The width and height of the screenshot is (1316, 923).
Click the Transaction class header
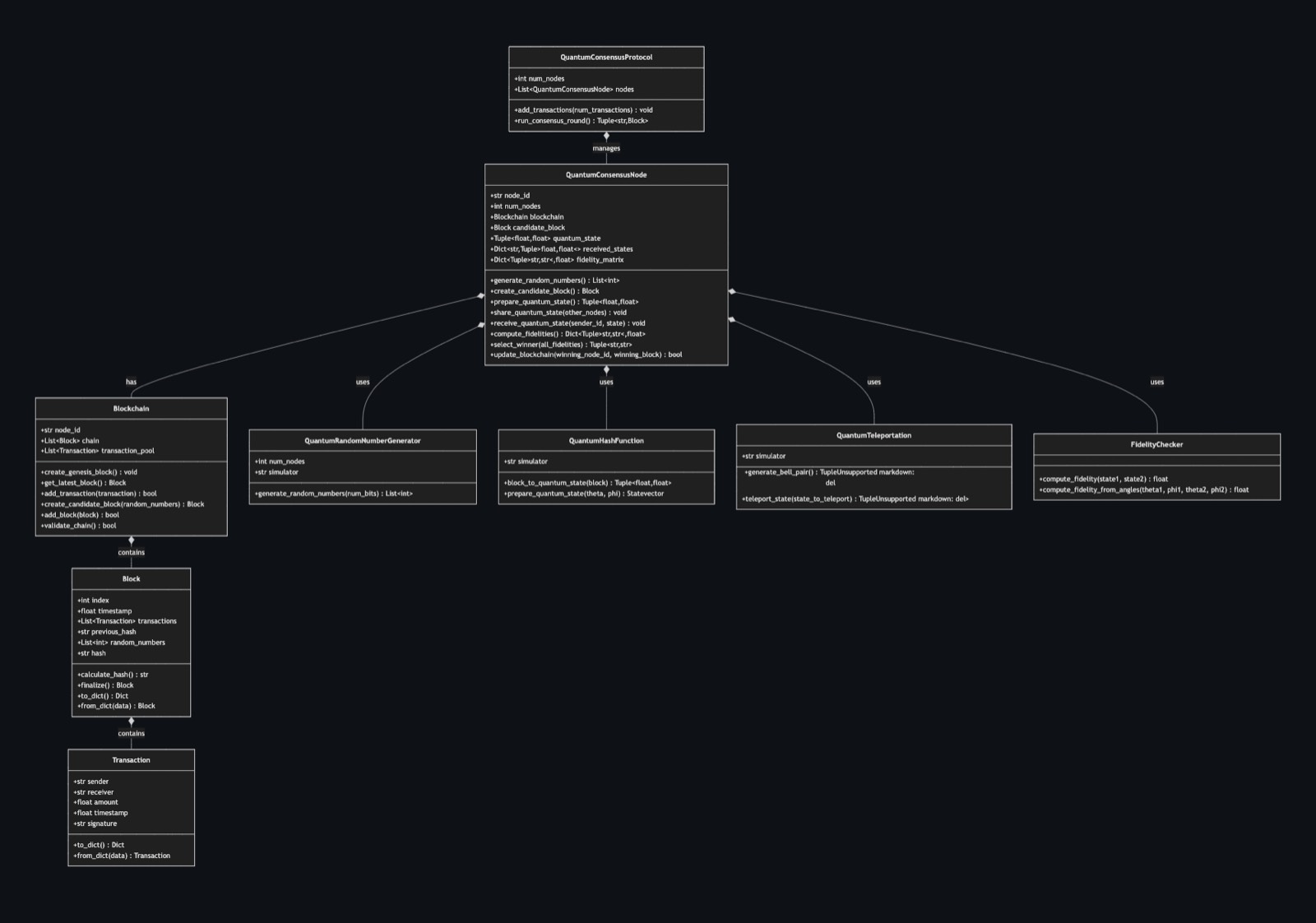pos(132,760)
